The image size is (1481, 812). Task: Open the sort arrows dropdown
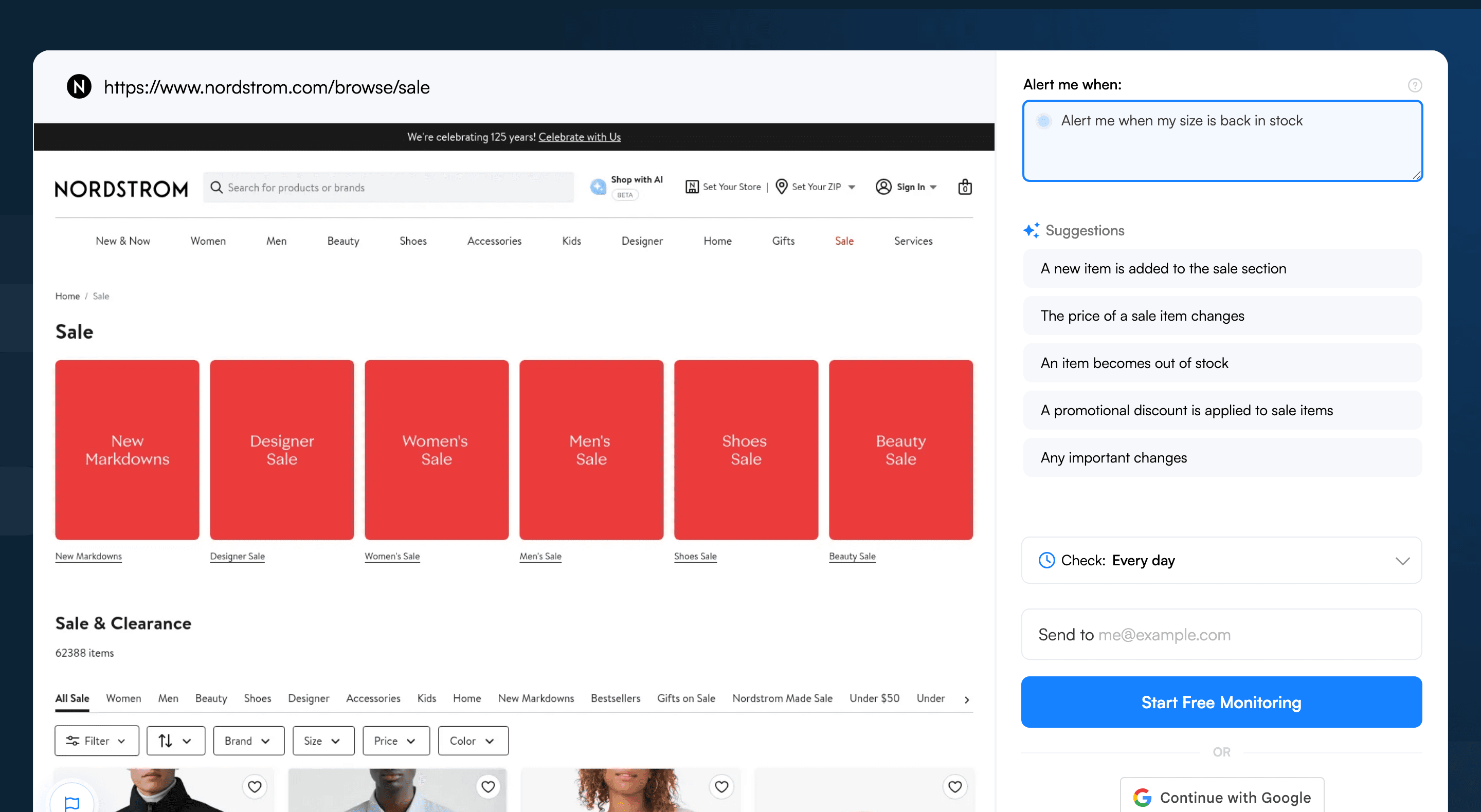coord(175,741)
